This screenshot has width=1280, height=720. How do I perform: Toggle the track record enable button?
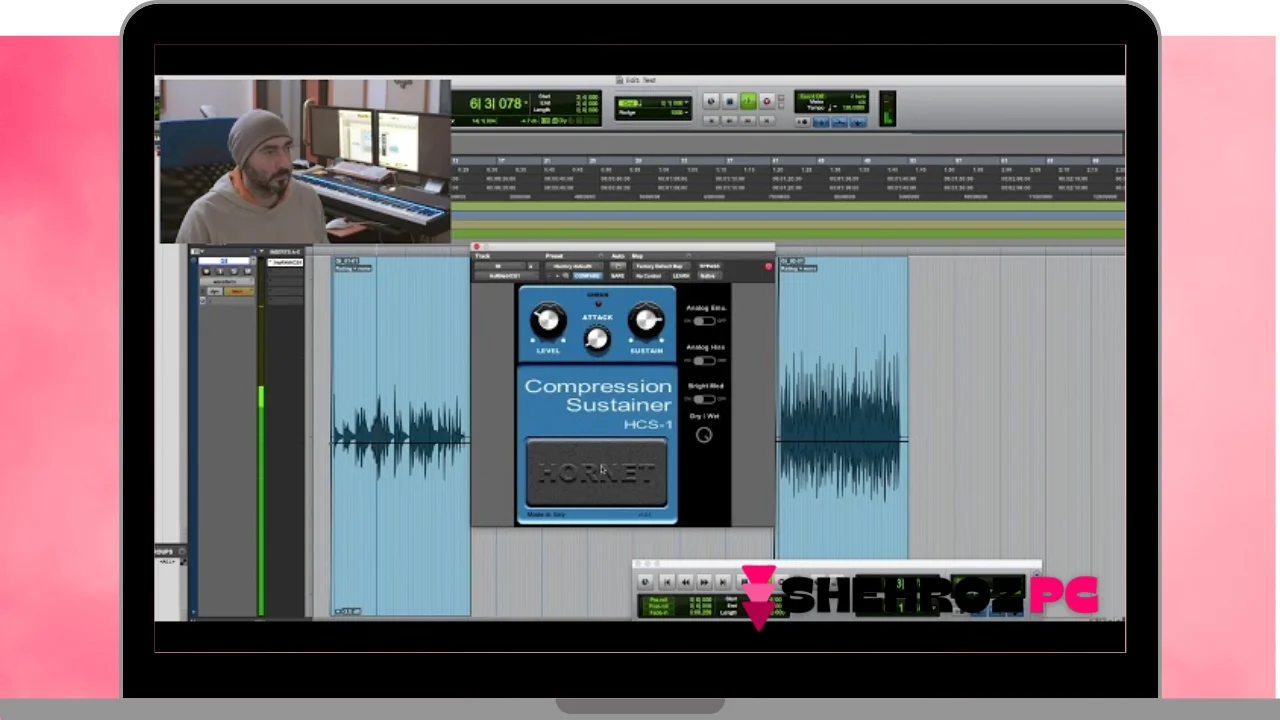pyautogui.click(x=206, y=271)
